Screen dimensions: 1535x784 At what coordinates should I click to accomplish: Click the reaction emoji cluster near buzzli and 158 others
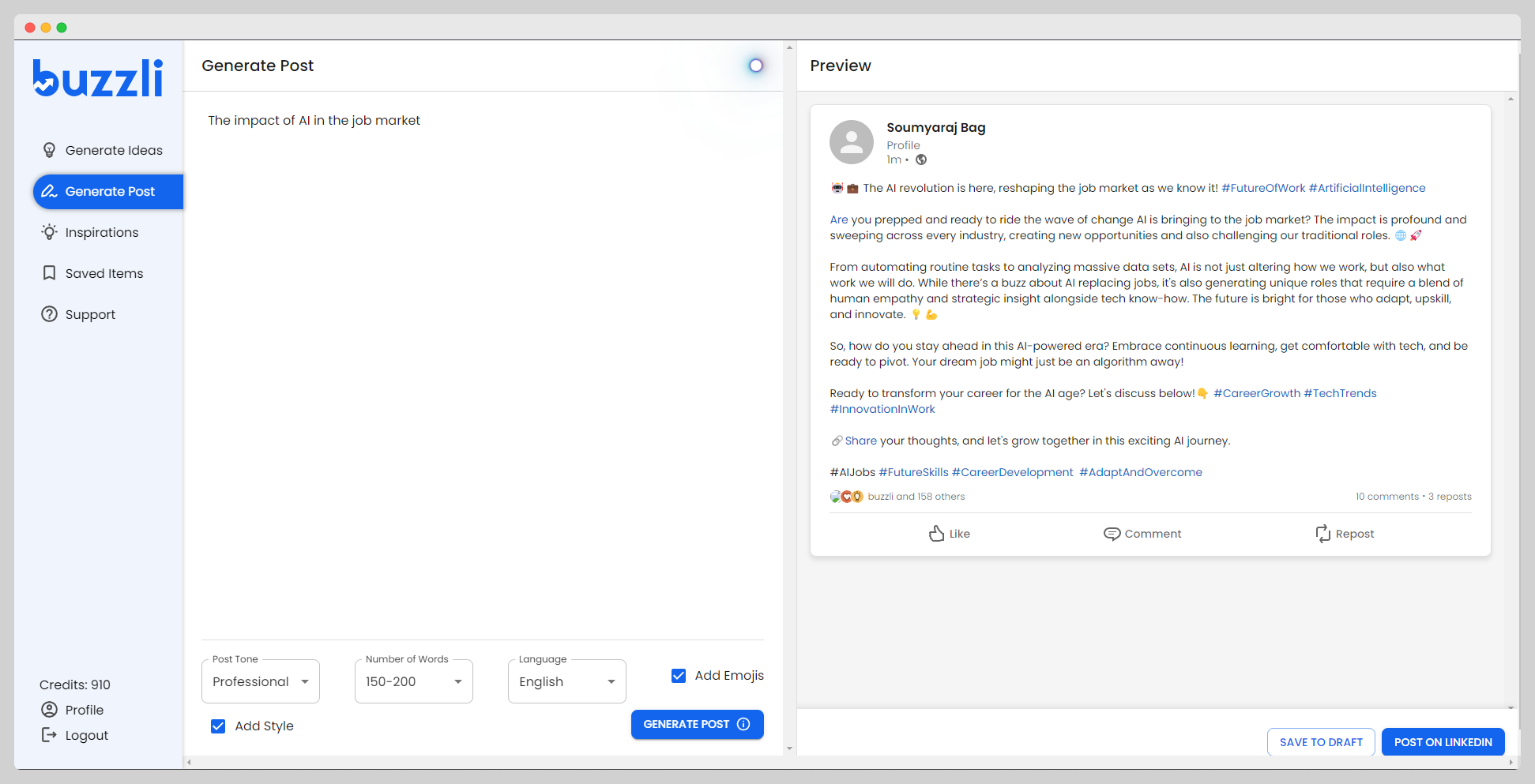(847, 497)
